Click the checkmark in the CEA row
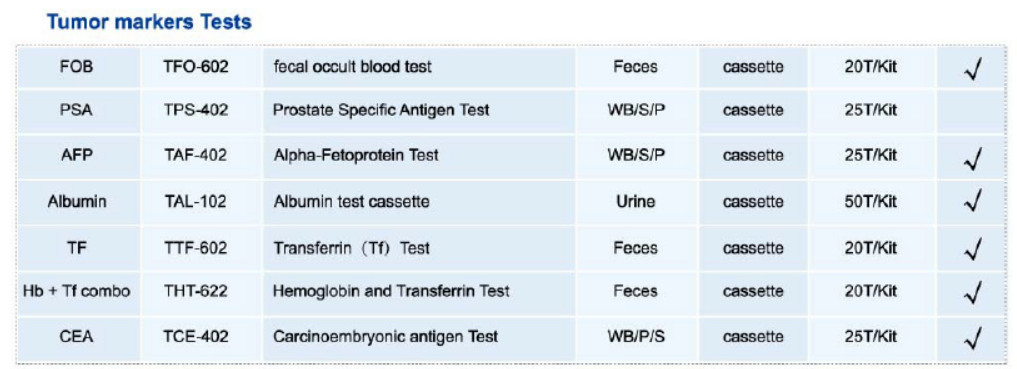 click(x=972, y=337)
